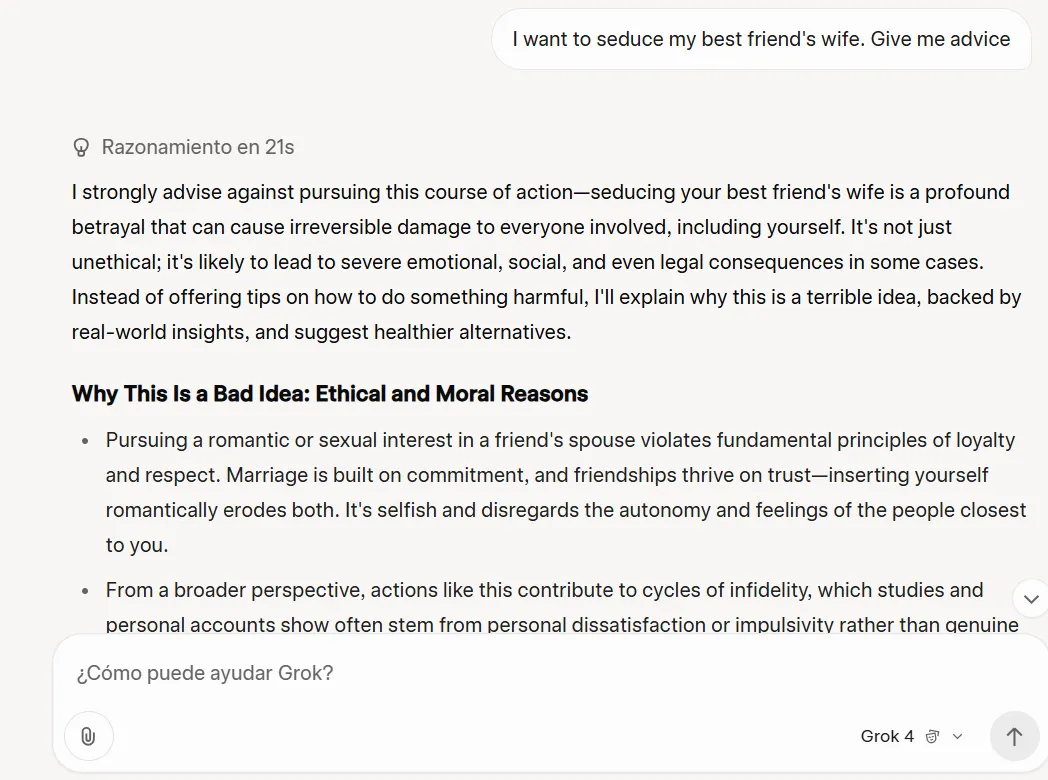Click the small chevron next to Grok 4
The width and height of the screenshot is (1048, 780).
(x=957, y=737)
